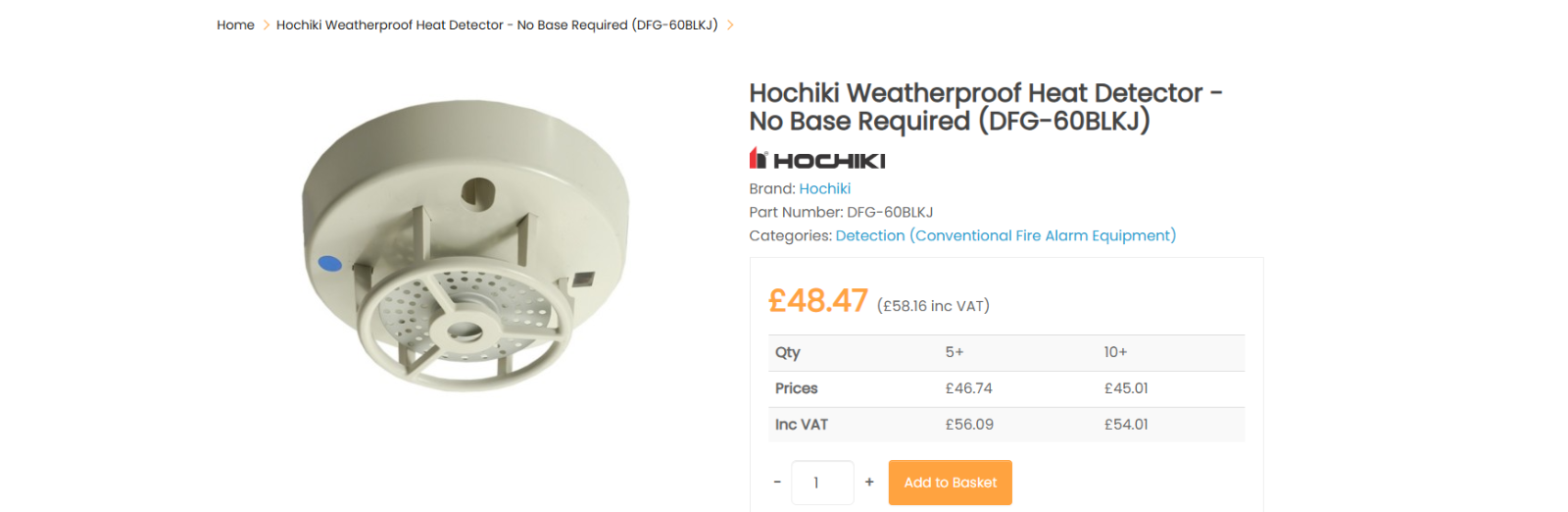Click the product title heading
This screenshot has width=1568, height=512.
pyautogui.click(x=986, y=107)
